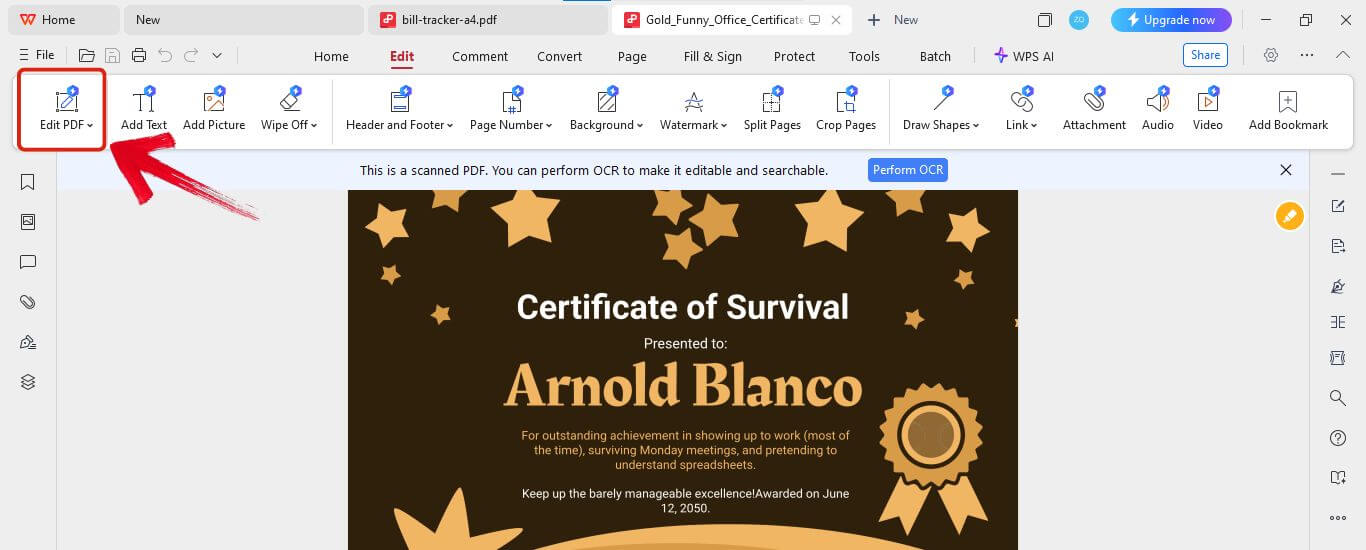Switch to the Home ribbon tab

(x=331, y=56)
